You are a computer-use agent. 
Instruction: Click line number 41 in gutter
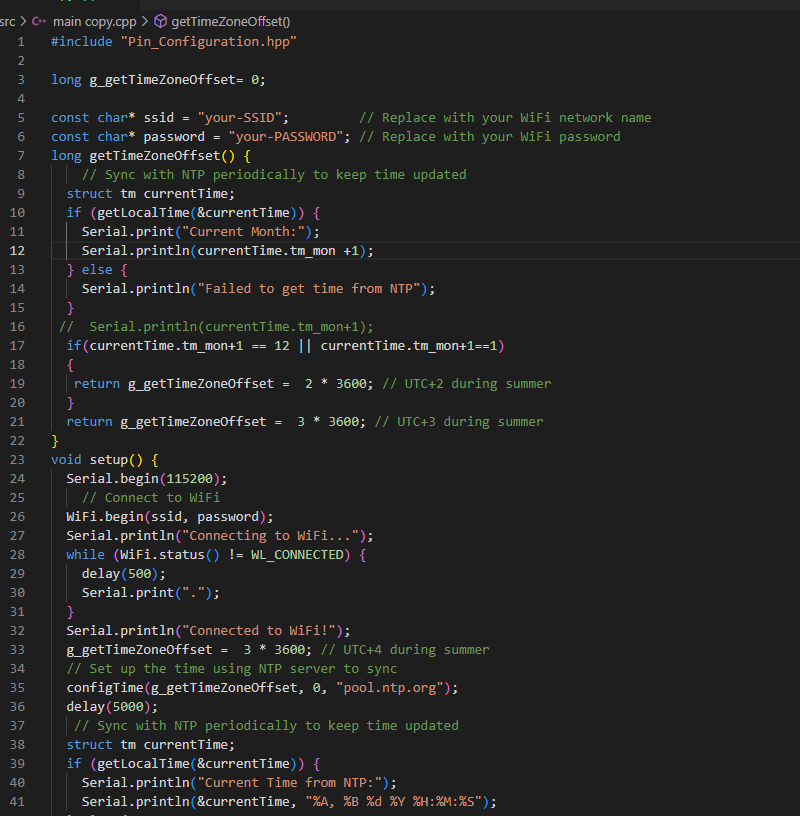[x=17, y=802]
